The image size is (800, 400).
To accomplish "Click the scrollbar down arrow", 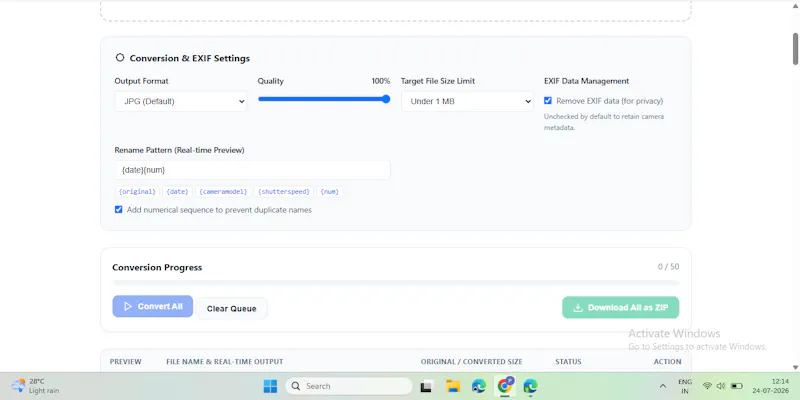I will 795,367.
